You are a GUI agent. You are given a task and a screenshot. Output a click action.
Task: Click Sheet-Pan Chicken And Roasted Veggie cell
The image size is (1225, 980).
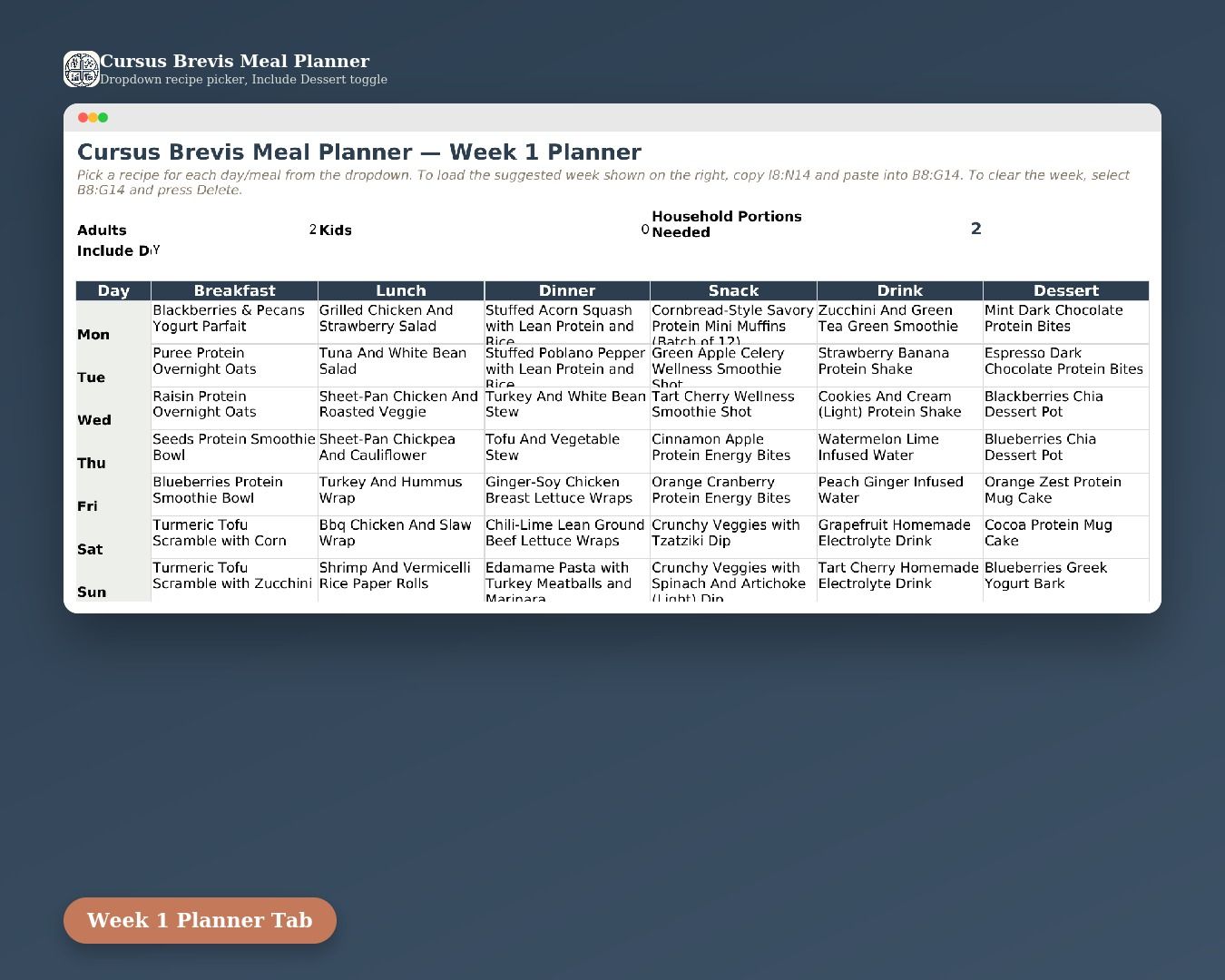coord(401,408)
